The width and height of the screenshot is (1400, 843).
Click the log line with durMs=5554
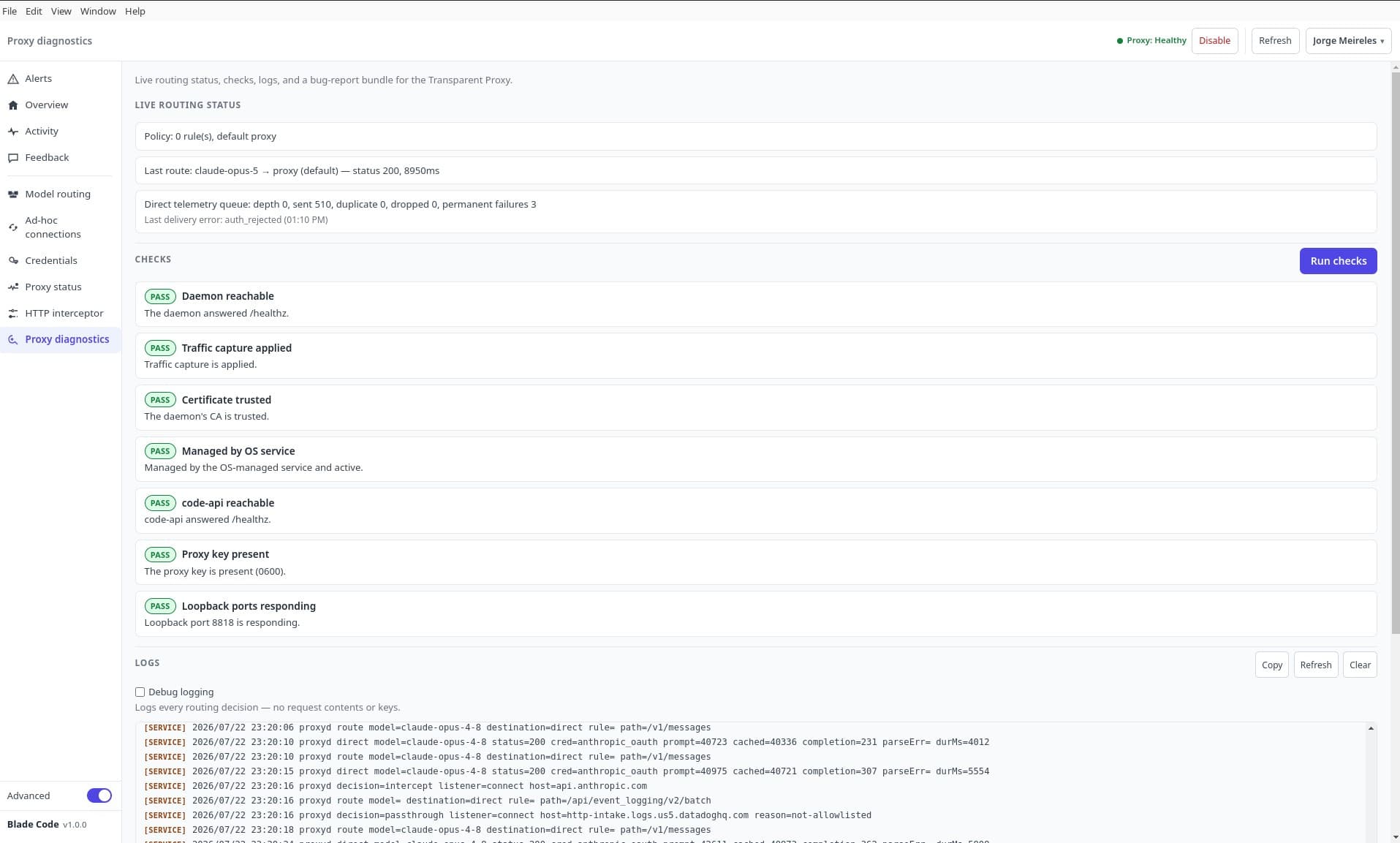tap(567, 771)
